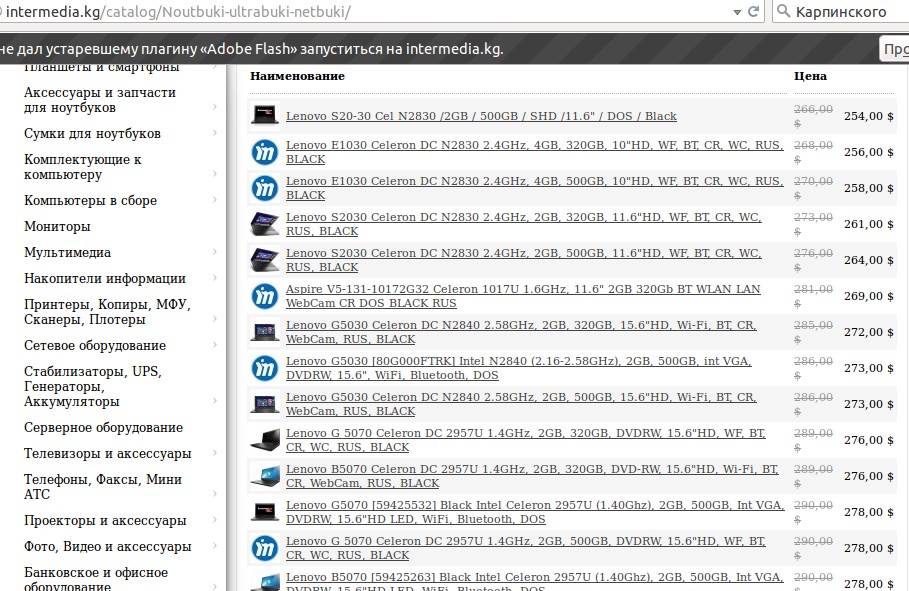Open the Серверное оборудование category
The width and height of the screenshot is (909, 591).
point(103,427)
